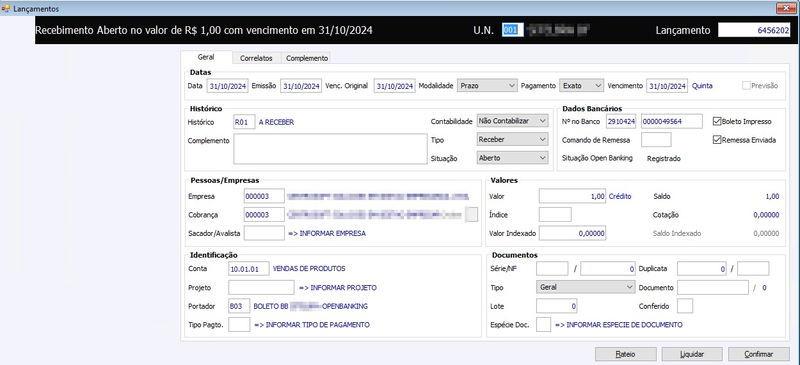Click the 'VENDAS DE PRODUTOS' account description
The width and height of the screenshot is (800, 365).
(x=309, y=269)
